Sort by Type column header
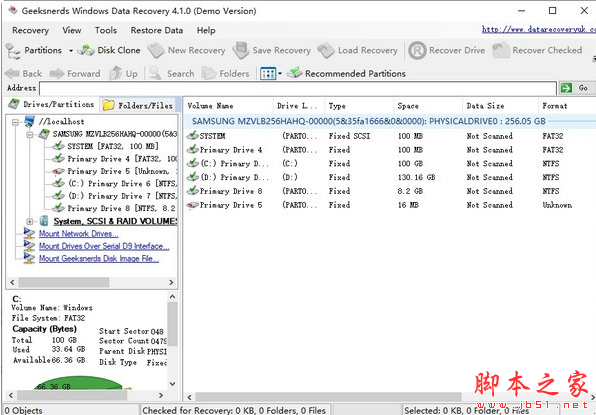 coord(359,106)
